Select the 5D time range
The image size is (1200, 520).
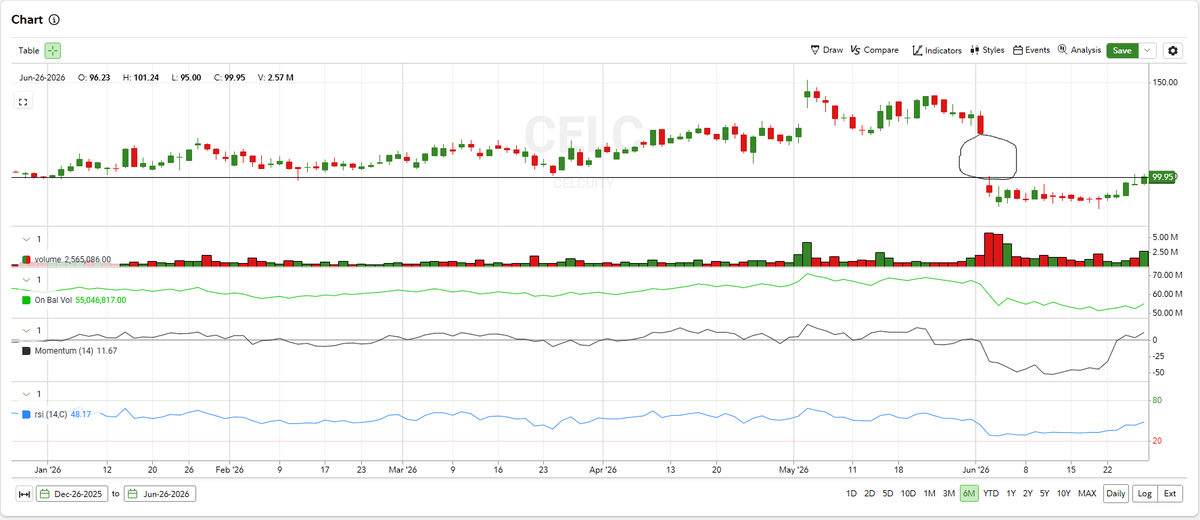point(887,494)
